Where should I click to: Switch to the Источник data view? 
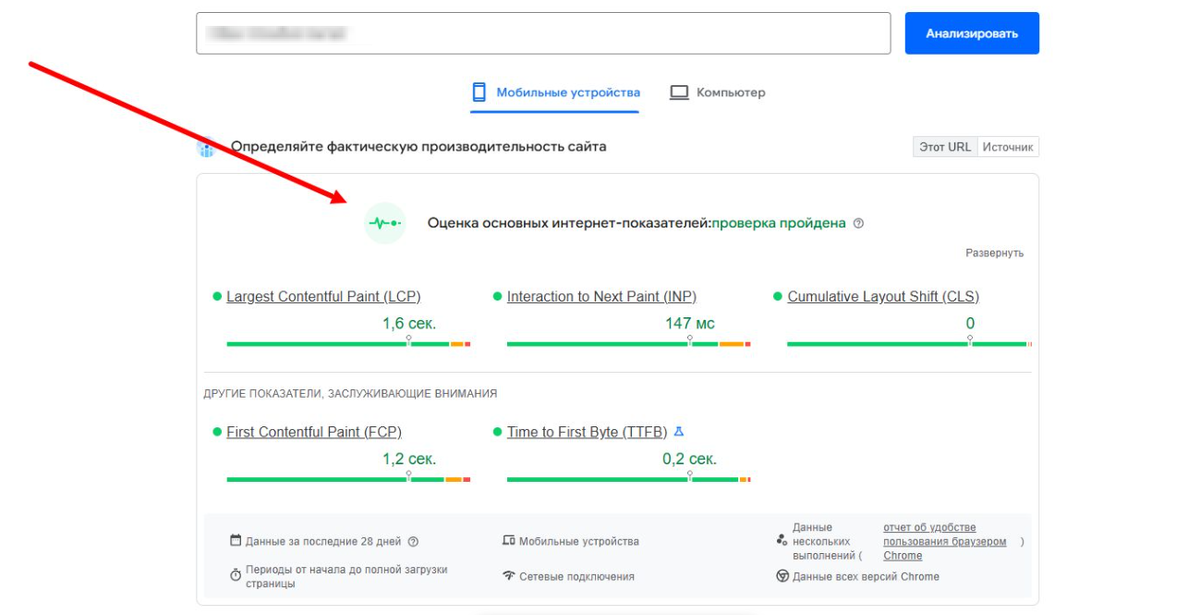tap(1009, 146)
